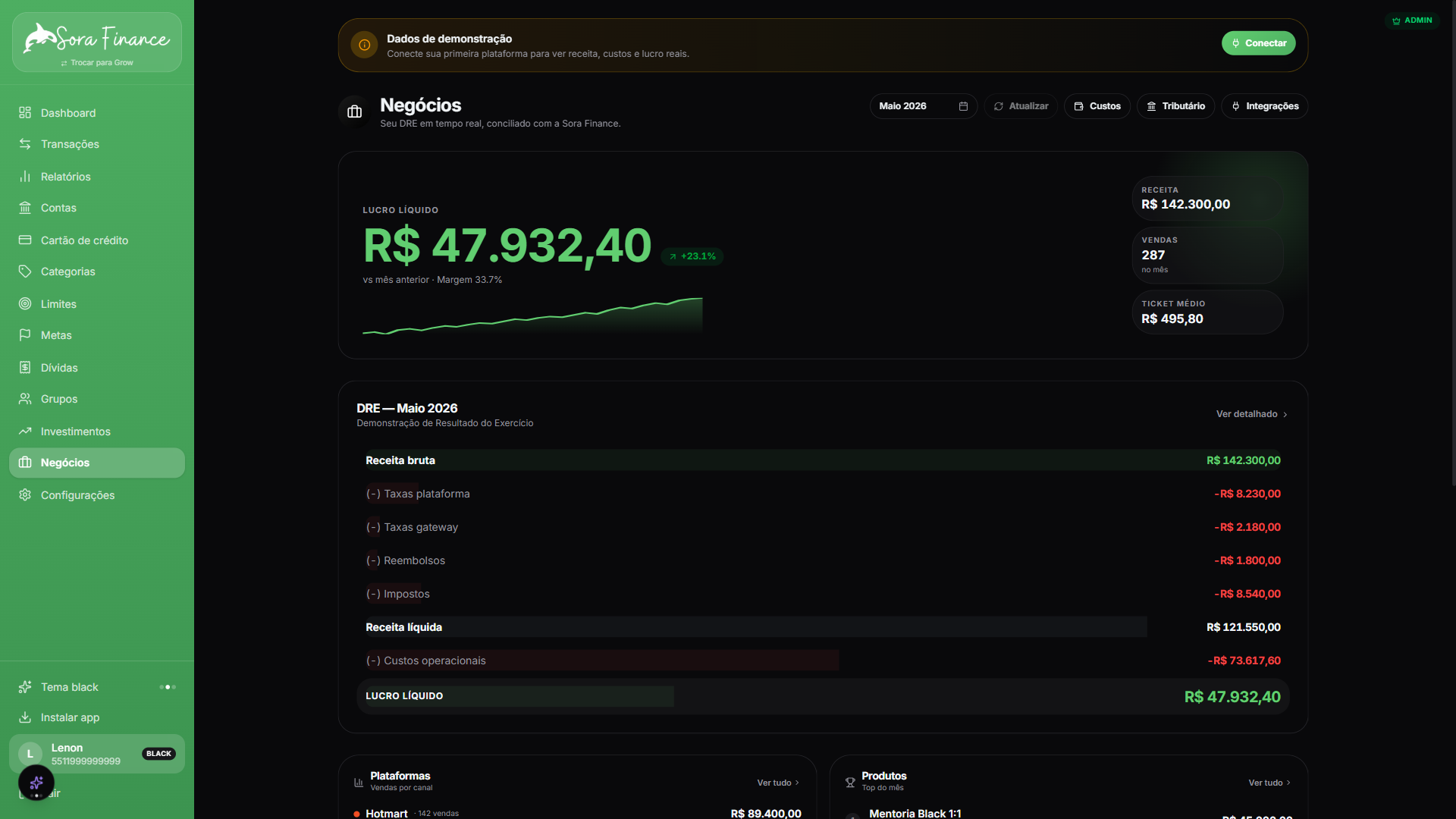This screenshot has width=1456, height=819.
Task: Click the Investimentos trend icon
Action: click(25, 431)
